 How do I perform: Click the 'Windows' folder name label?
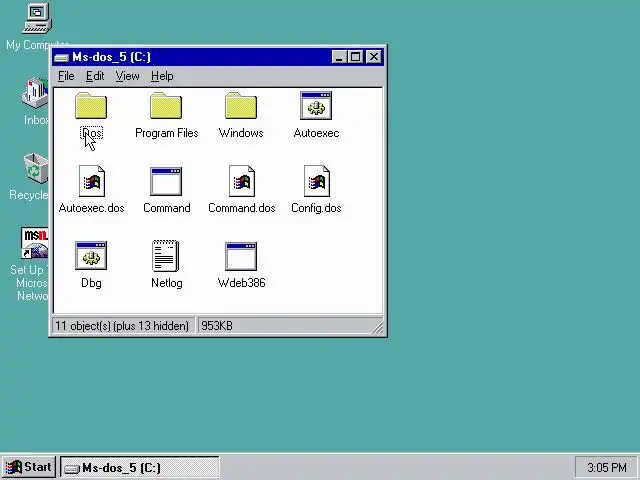(241, 133)
